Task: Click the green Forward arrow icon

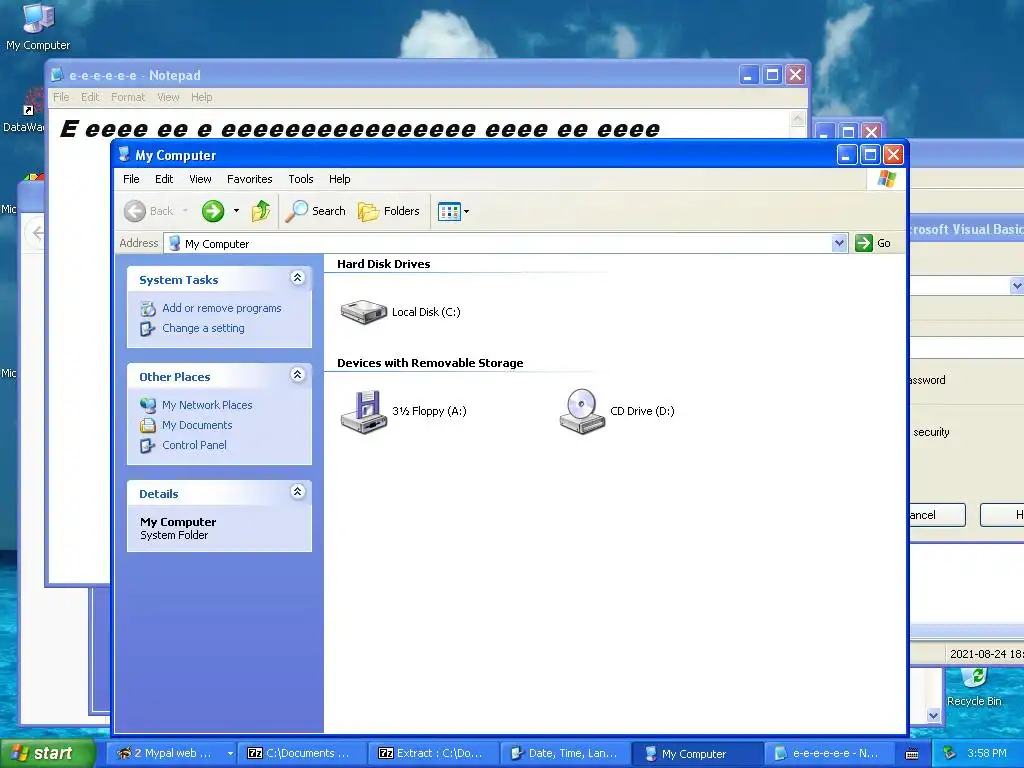Action: (212, 211)
